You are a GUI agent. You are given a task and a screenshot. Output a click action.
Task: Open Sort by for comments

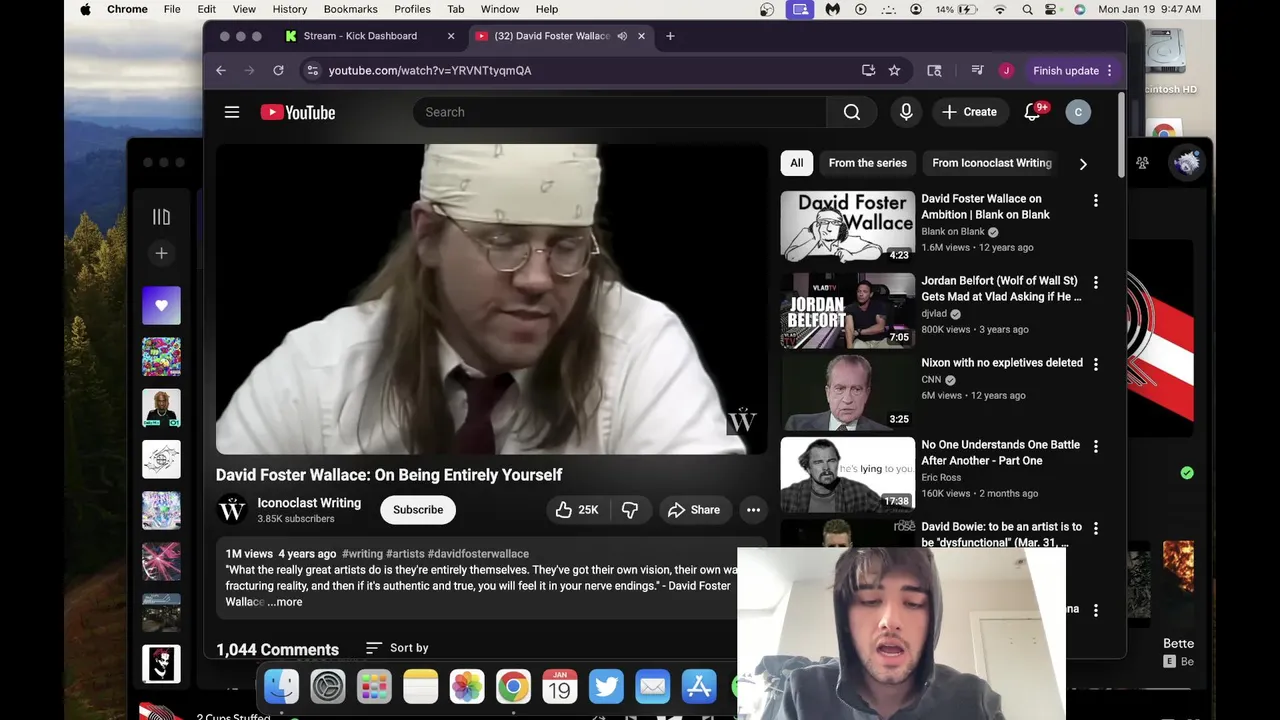tap(397, 648)
